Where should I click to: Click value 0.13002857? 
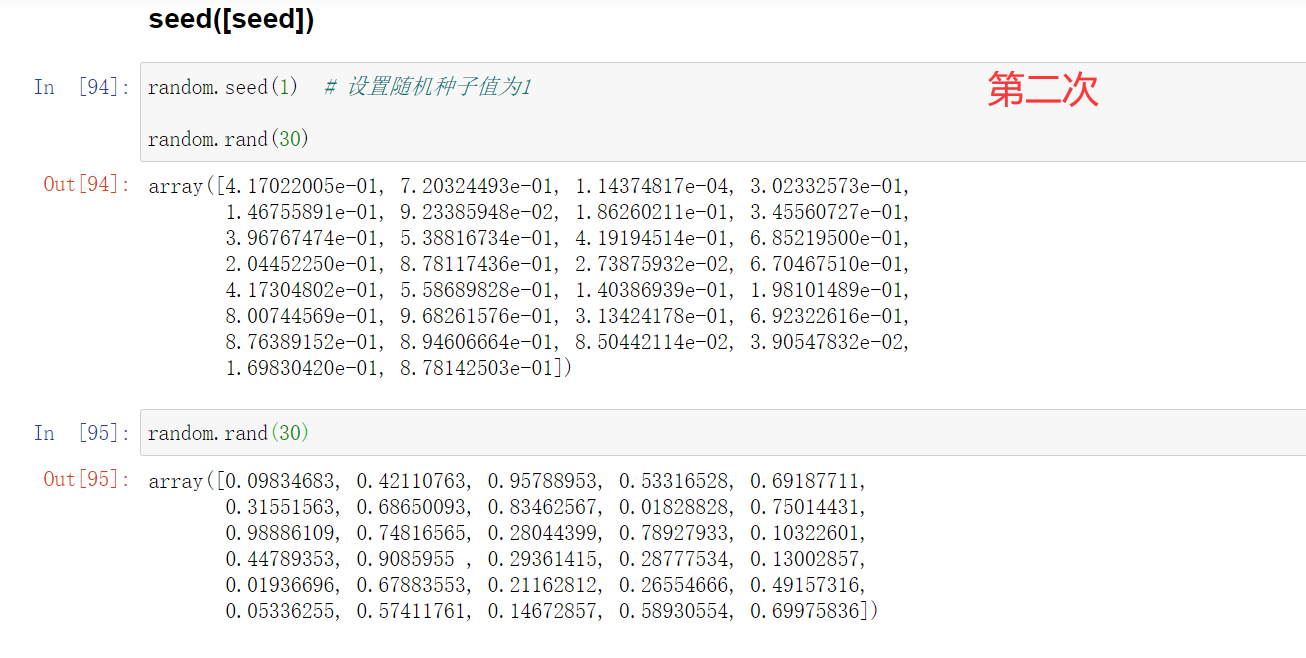pyautogui.click(x=805, y=559)
